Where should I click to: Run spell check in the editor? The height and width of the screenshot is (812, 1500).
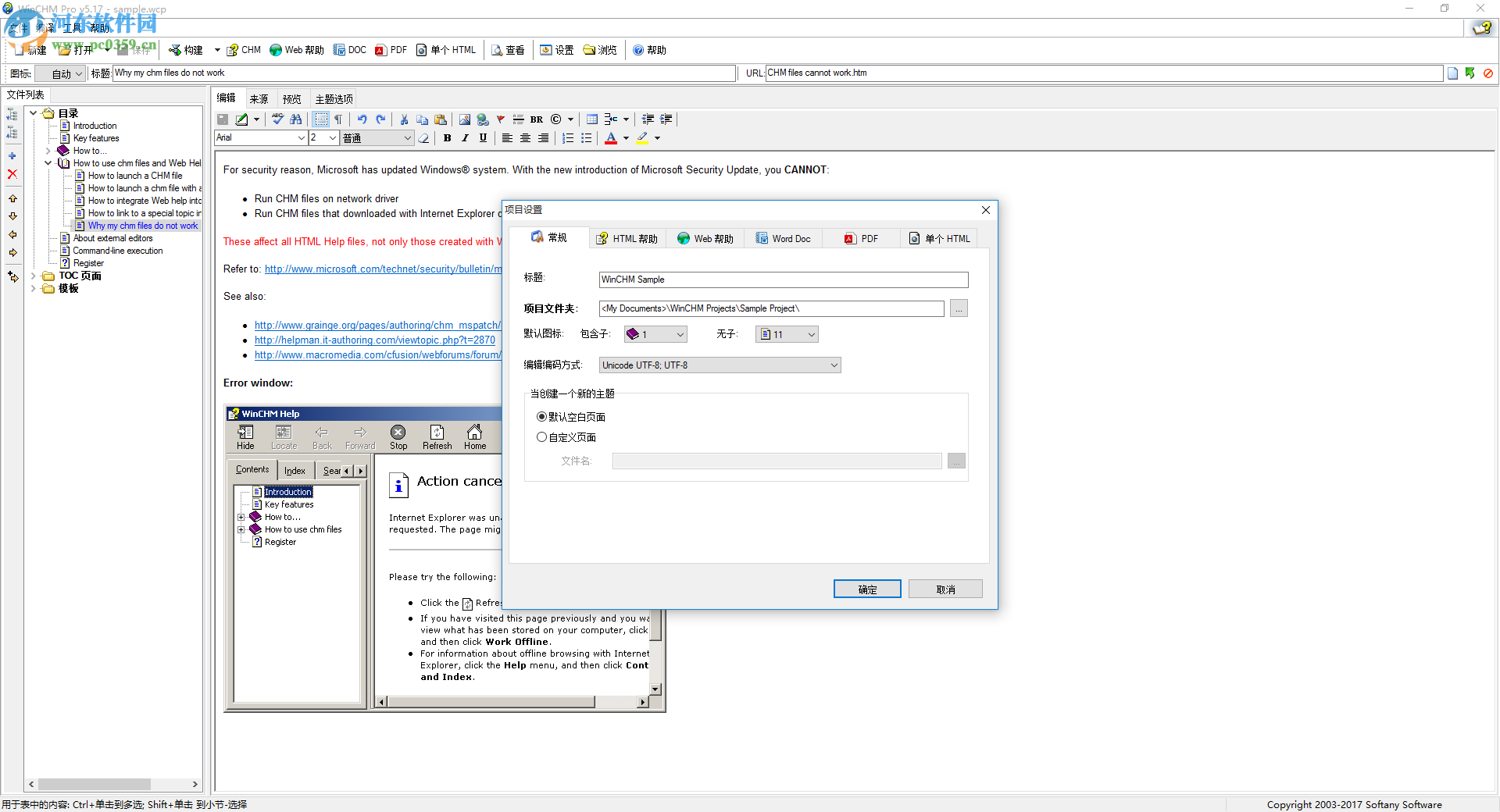(x=277, y=119)
